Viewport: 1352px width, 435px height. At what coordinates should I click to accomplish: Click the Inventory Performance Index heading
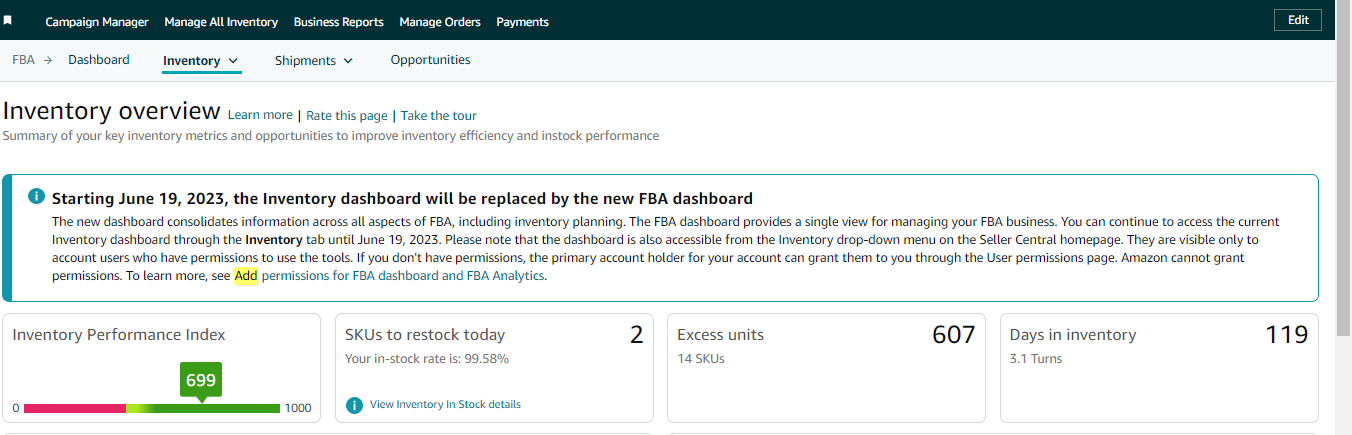(x=119, y=335)
